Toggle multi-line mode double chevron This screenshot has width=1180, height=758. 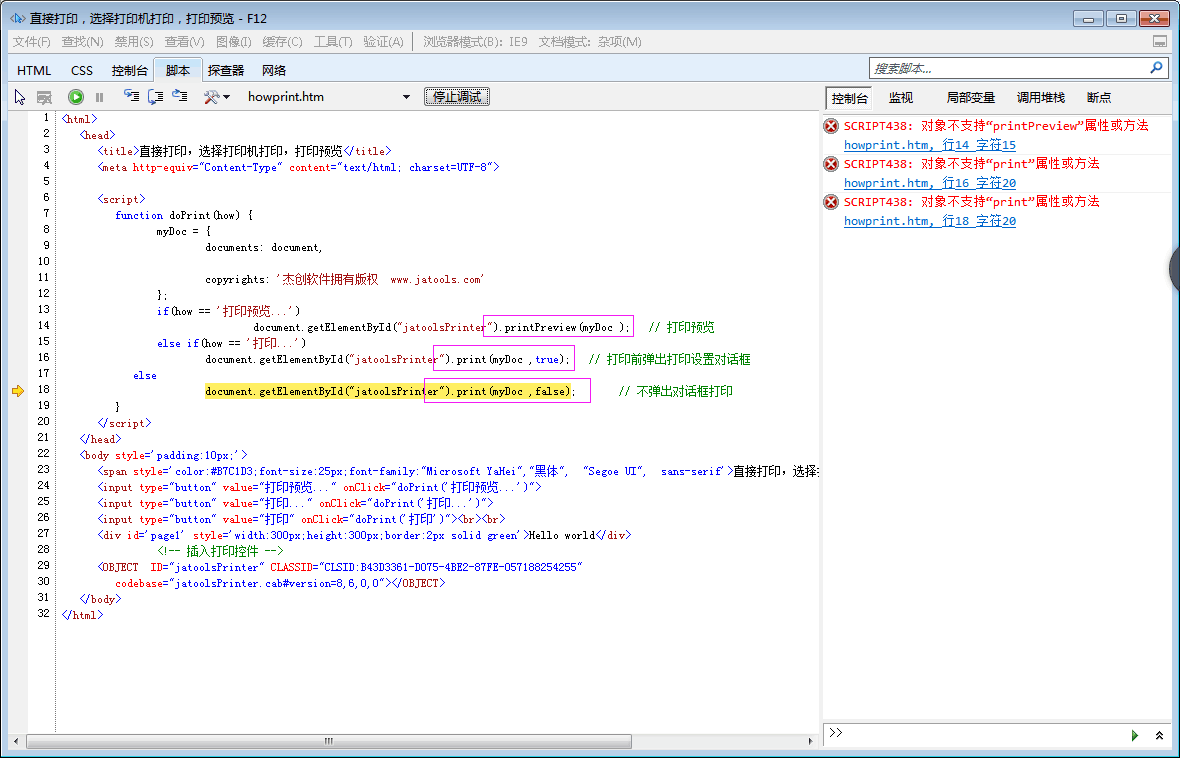(1160, 735)
